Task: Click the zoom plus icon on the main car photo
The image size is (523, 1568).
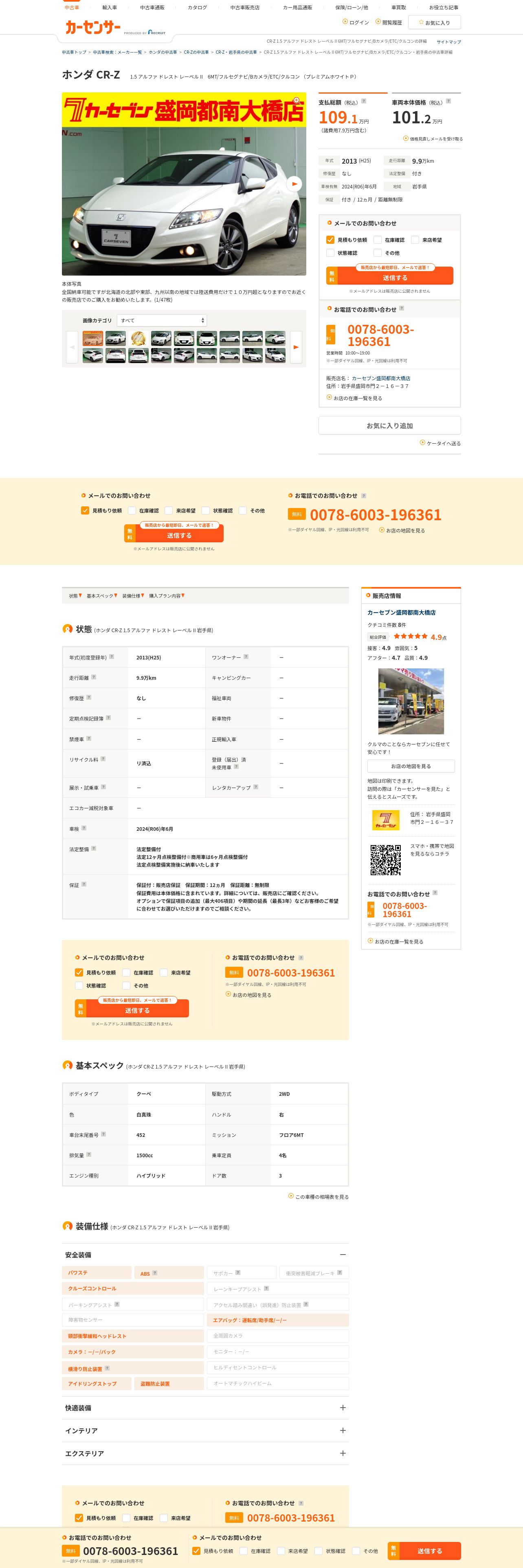Action: point(297,101)
